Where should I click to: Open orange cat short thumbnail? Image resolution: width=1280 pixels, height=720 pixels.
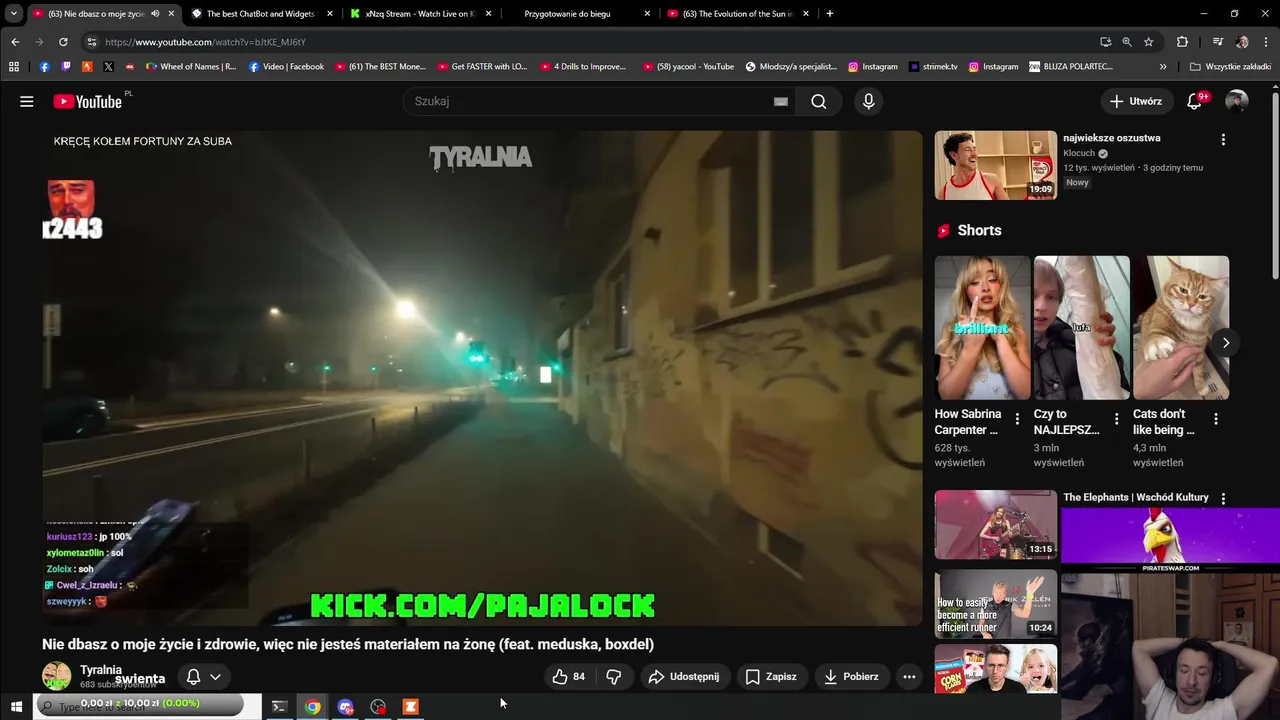point(1181,327)
